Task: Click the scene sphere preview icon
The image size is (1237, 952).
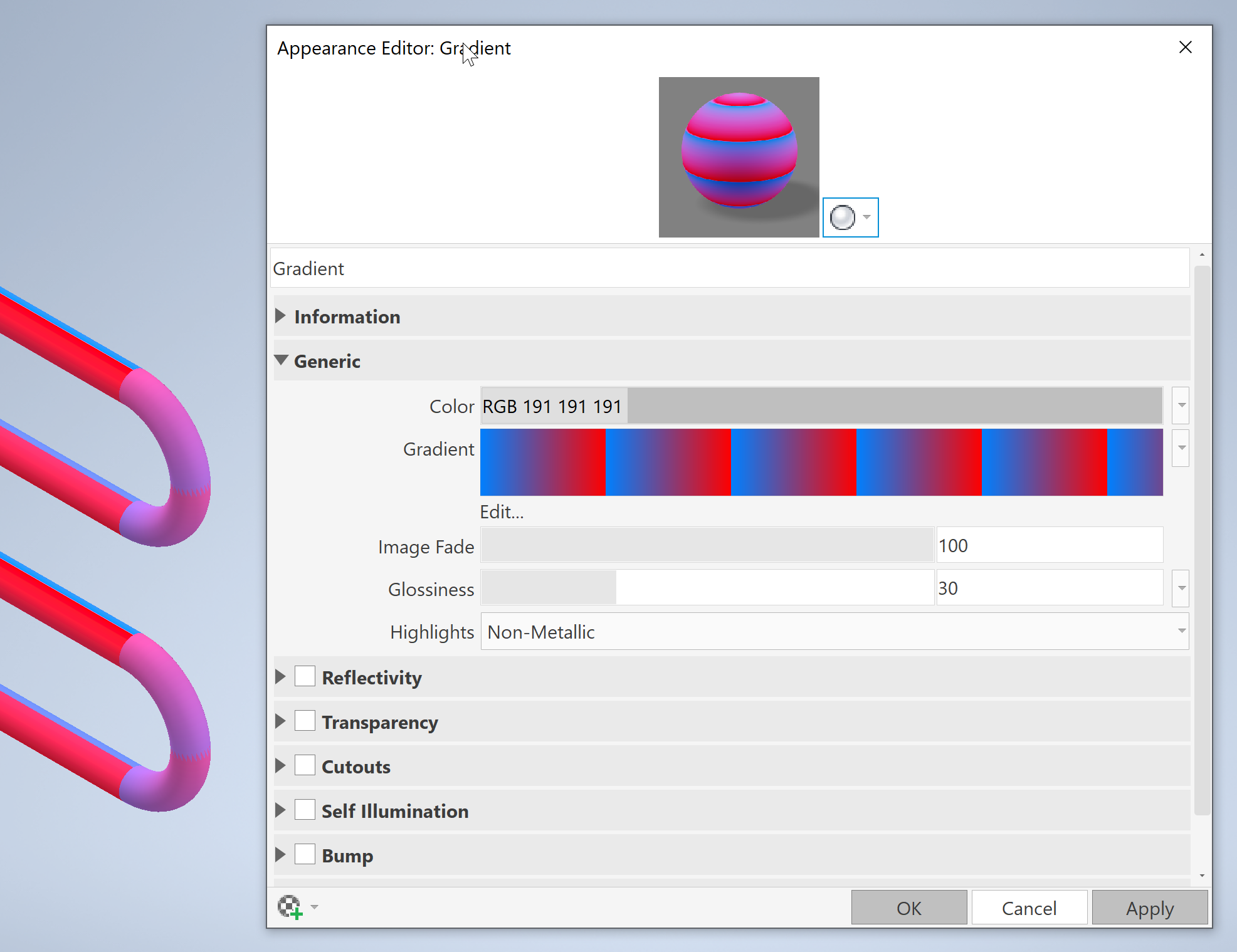Action: (x=842, y=217)
